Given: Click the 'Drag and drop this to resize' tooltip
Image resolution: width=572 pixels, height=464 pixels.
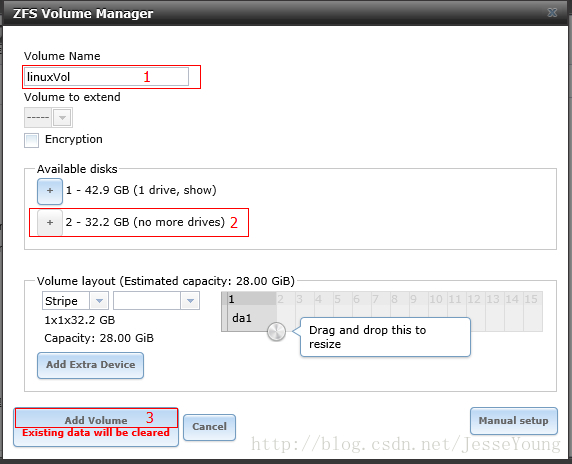Looking at the screenshot, I should click(385, 337).
